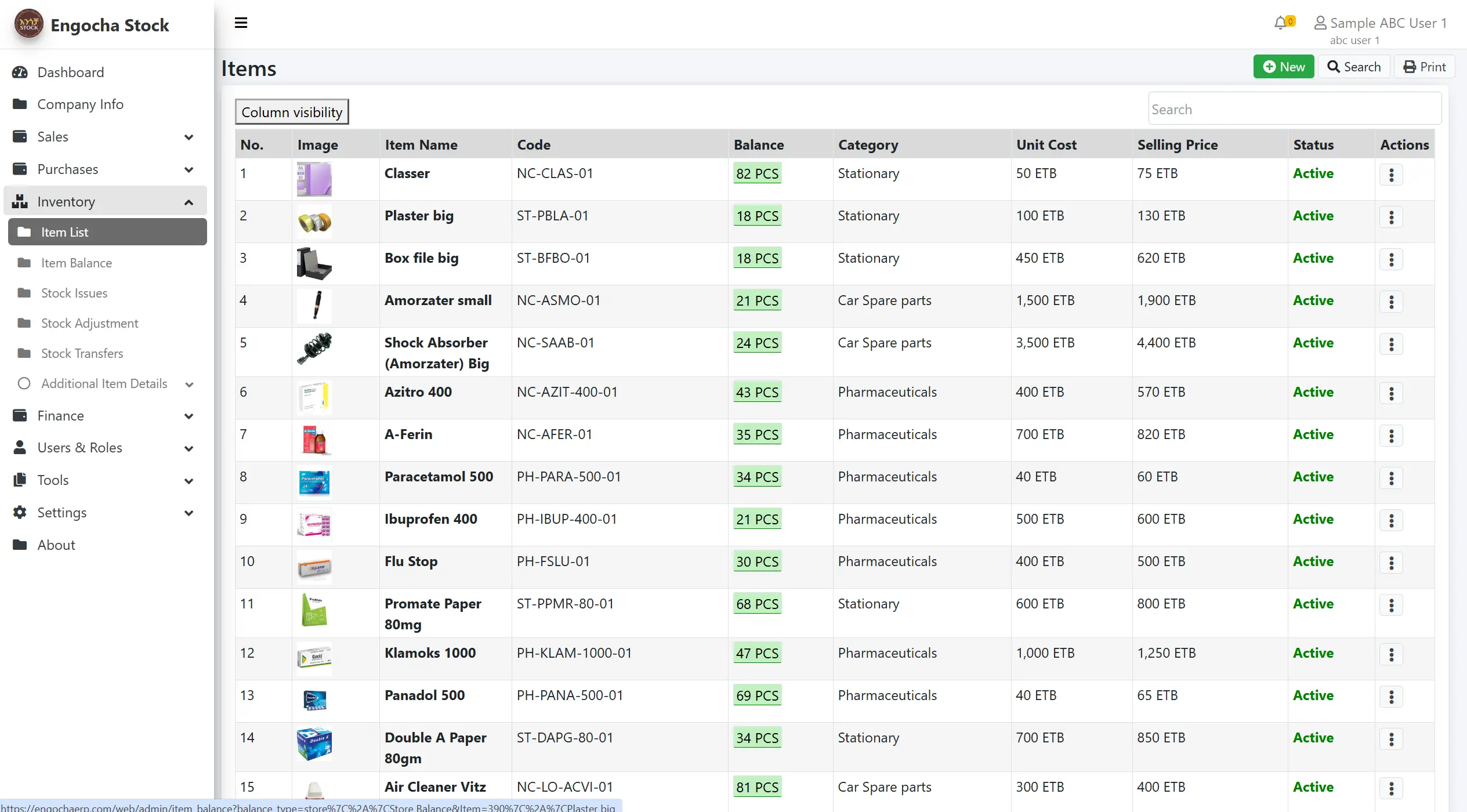Viewport: 1467px width, 812px height.
Task: Open Stock Issues page
Action: click(107, 293)
